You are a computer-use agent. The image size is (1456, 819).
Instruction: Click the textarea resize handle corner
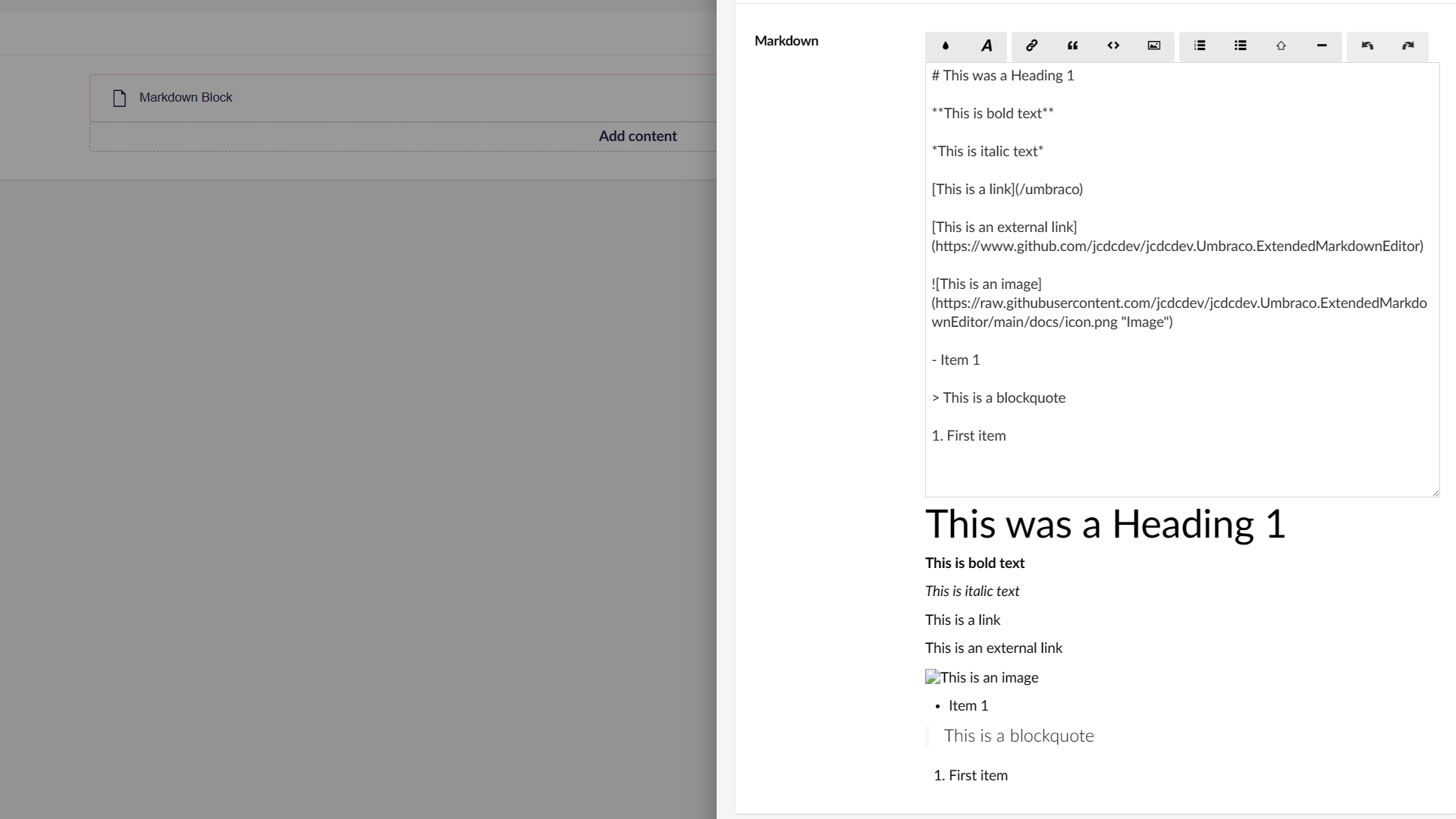pyautogui.click(x=1436, y=492)
